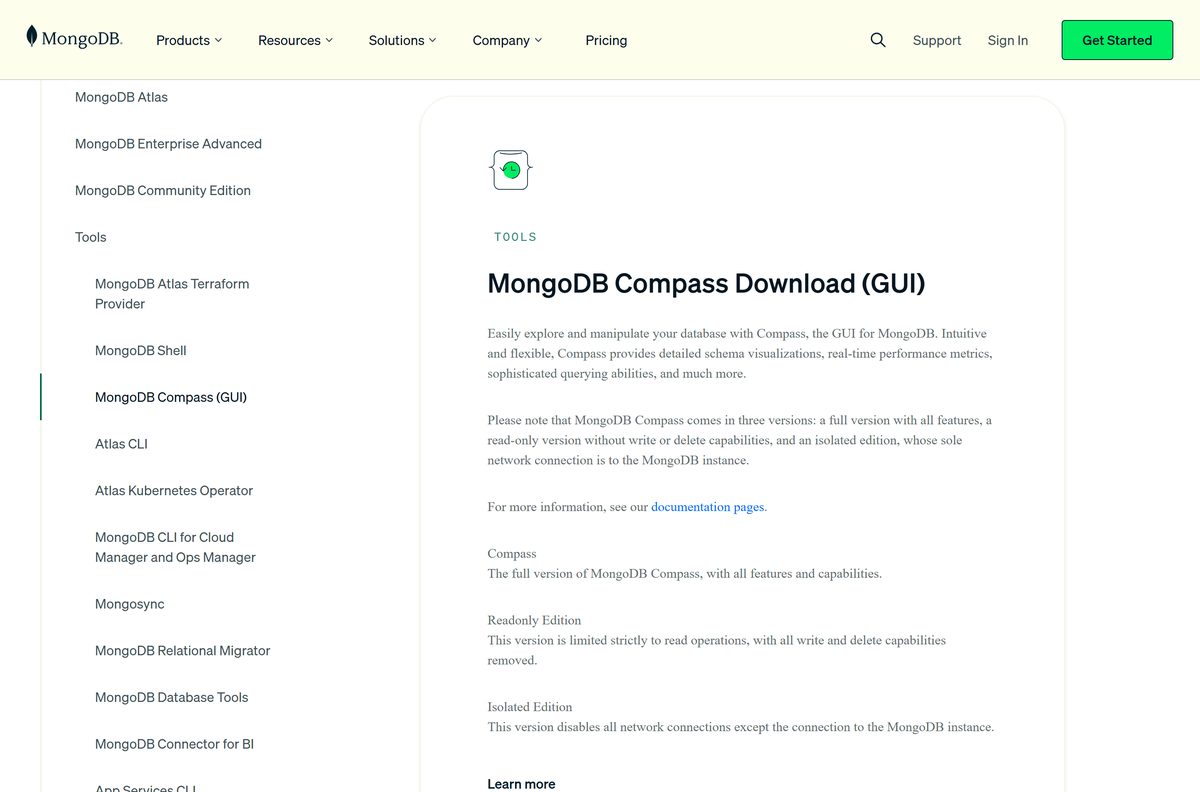Click the TOOLS label text
Screen dimensions: 1200x792
(x=516, y=237)
